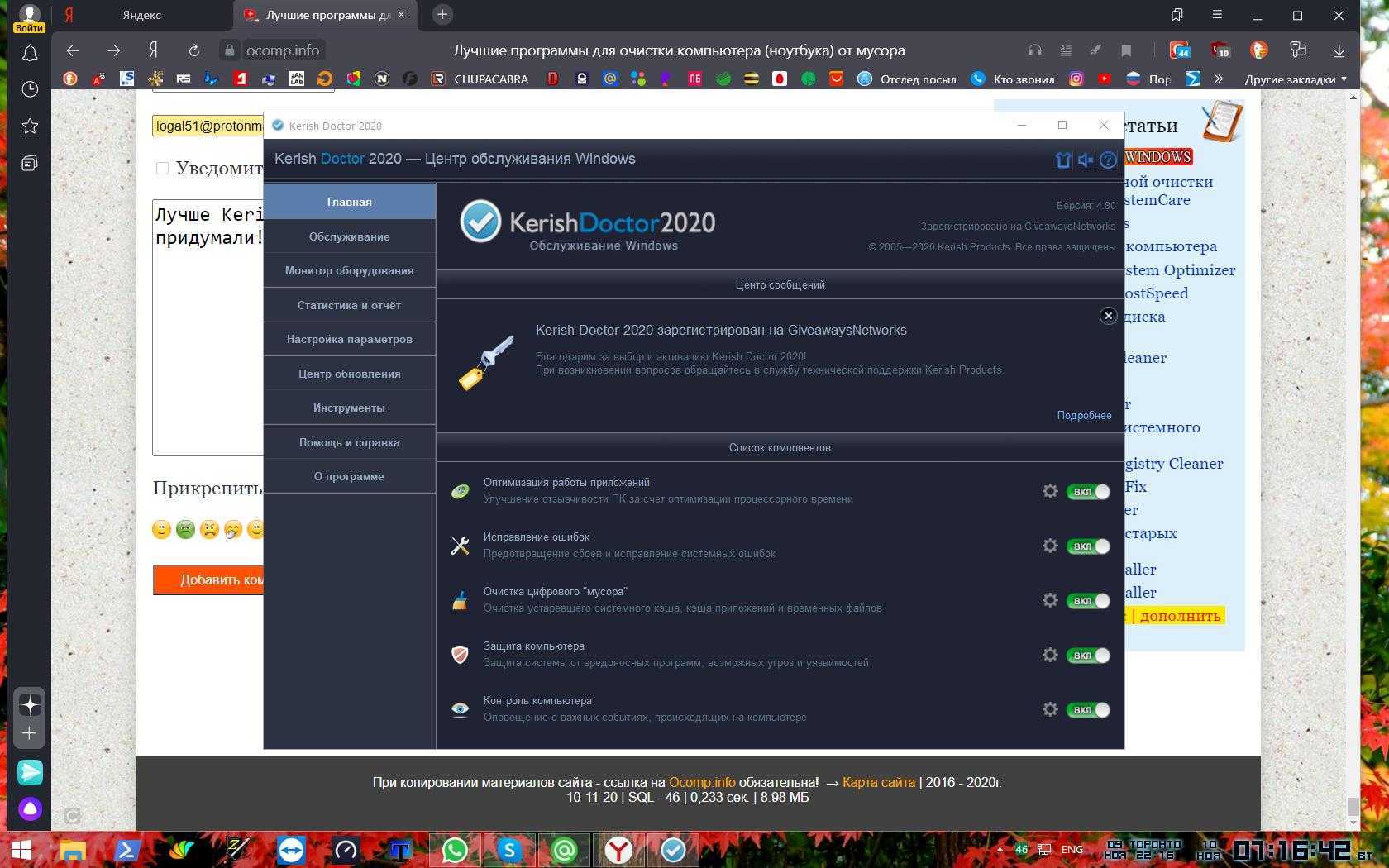Open Статистика и отчёт section
The image size is (1389, 868).
(349, 305)
